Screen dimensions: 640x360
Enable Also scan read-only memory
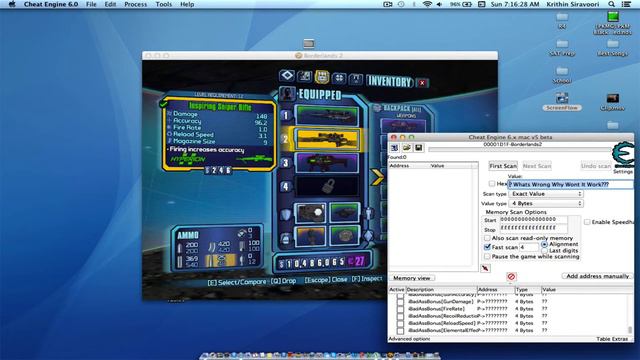487,238
